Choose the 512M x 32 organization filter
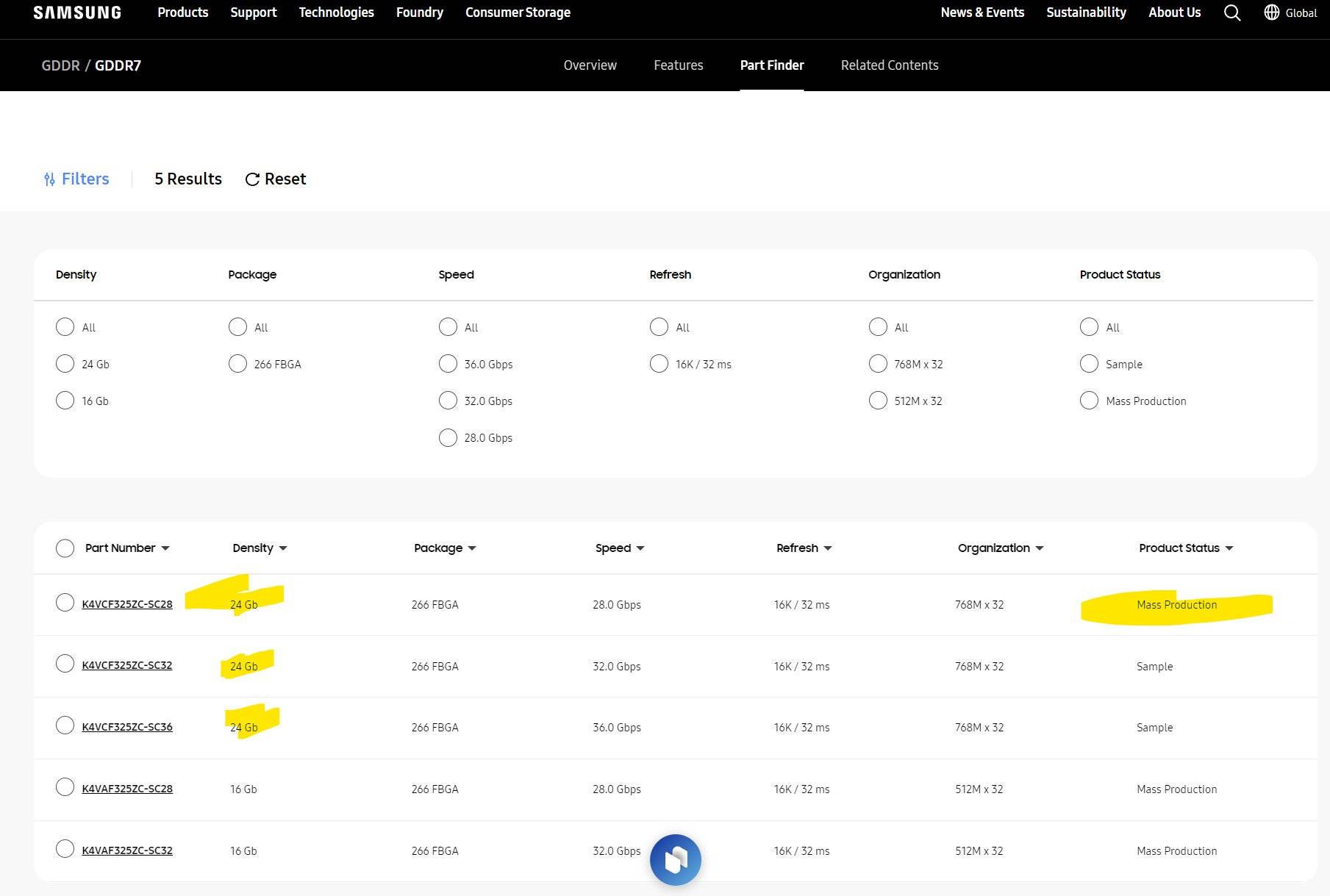 click(x=878, y=401)
